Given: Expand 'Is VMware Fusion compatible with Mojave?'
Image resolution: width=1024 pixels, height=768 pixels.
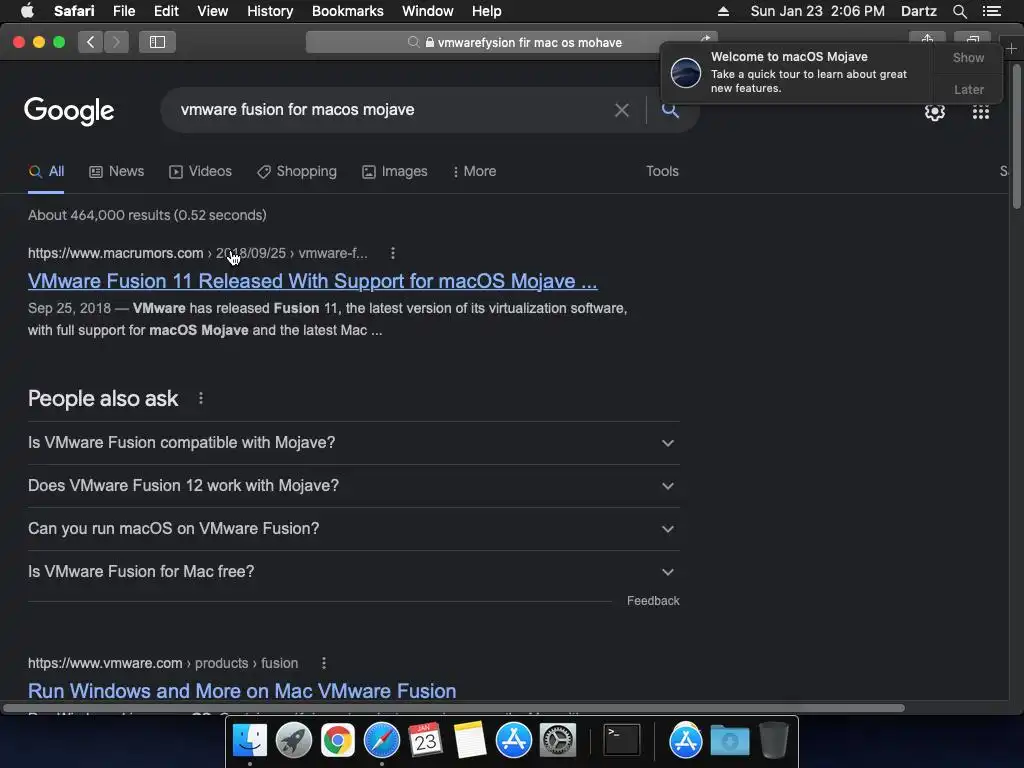Looking at the screenshot, I should coord(353,443).
